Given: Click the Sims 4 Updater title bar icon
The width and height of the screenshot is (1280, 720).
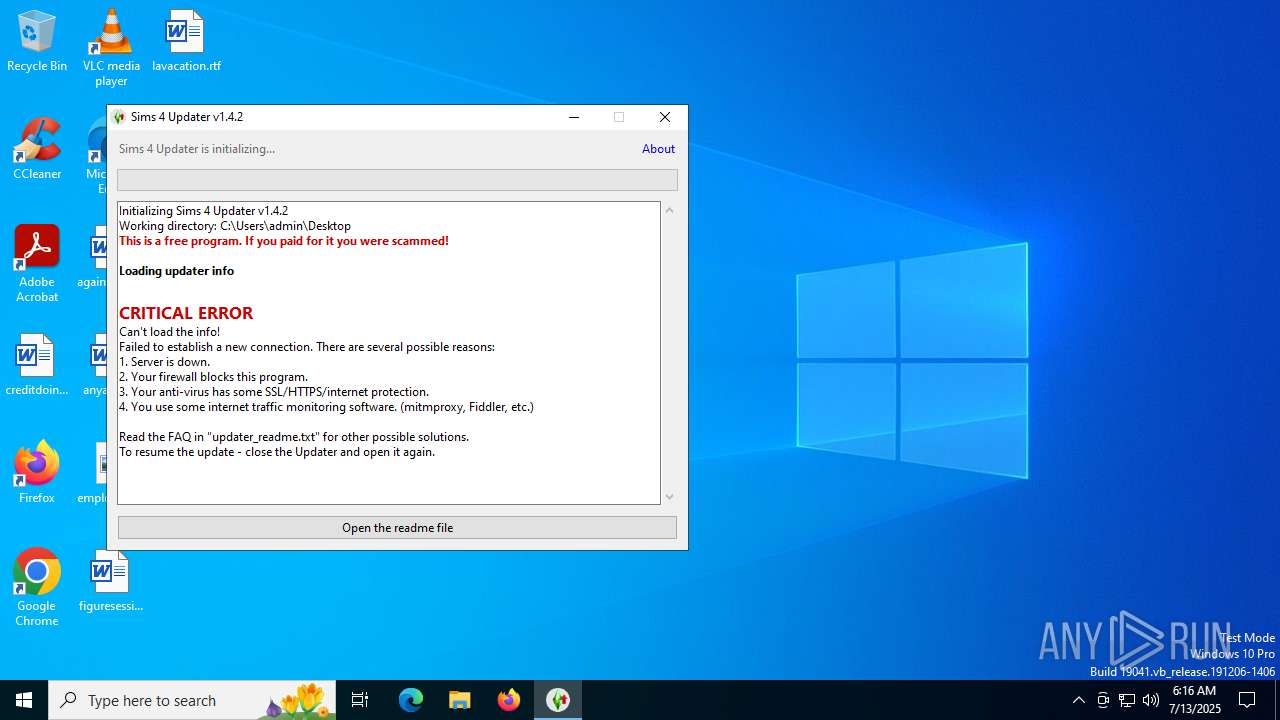Looking at the screenshot, I should (119, 117).
